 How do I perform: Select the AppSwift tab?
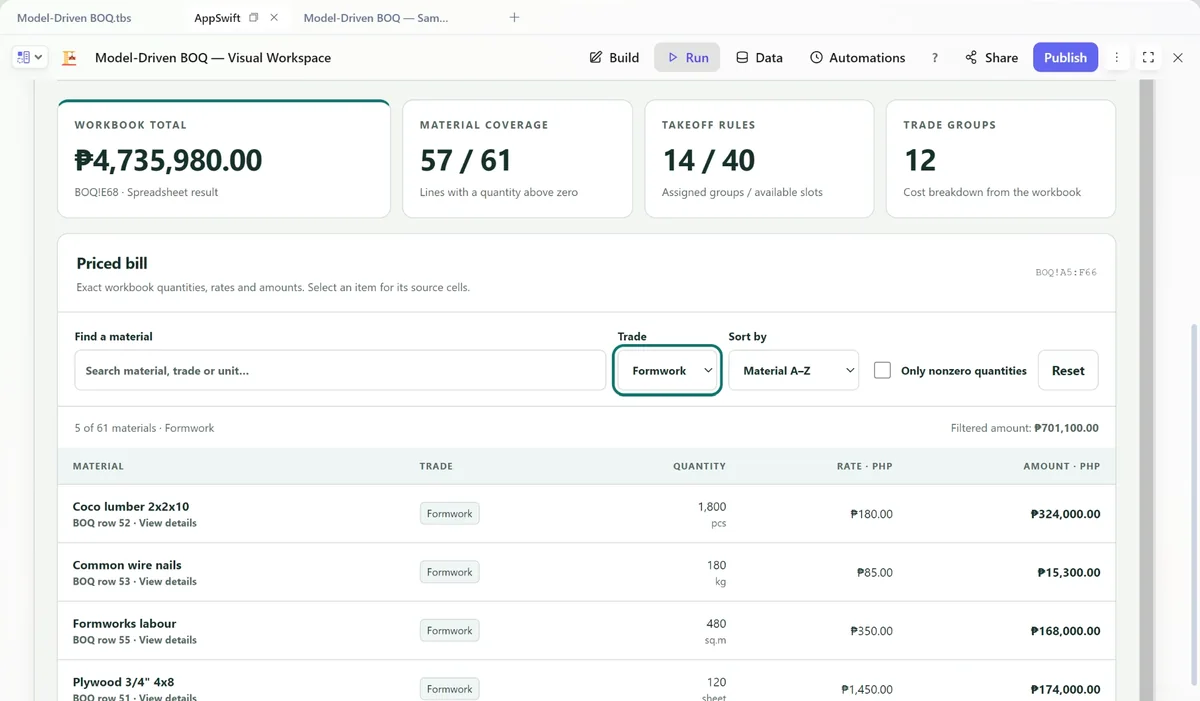pos(217,18)
